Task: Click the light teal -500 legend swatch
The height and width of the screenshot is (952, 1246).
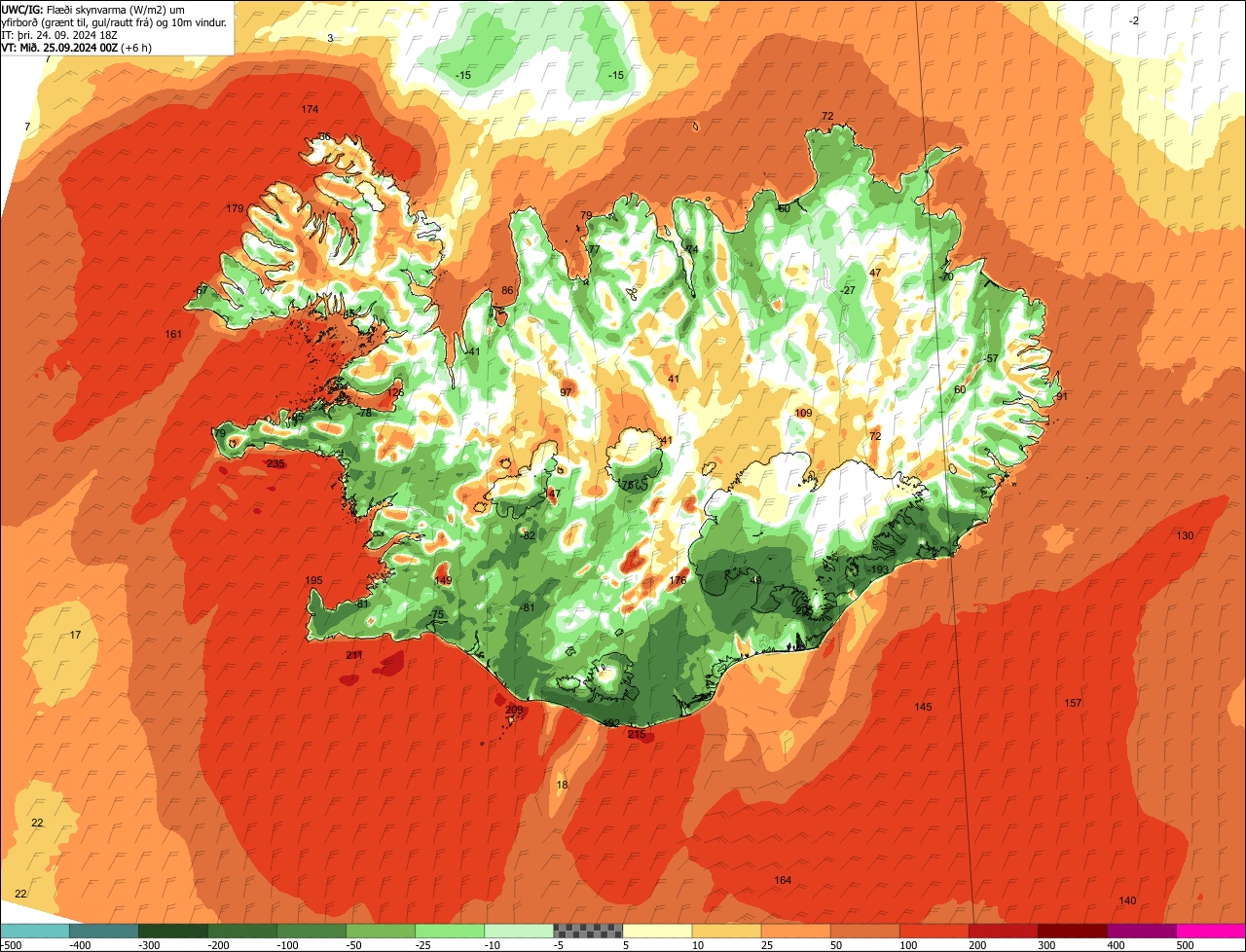Action: tap(34, 932)
